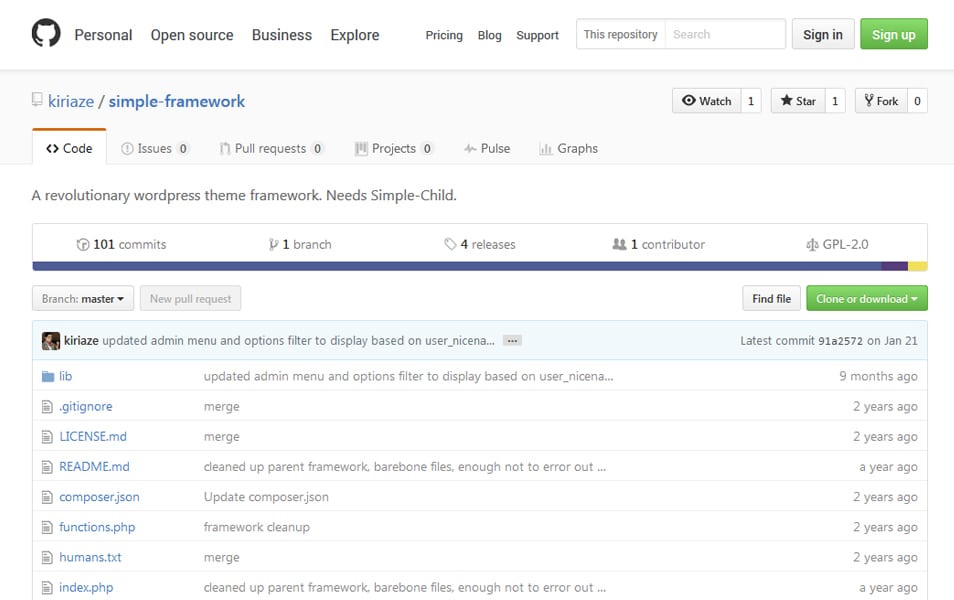
Task: Open the lib folder icon
Action: pos(49,376)
